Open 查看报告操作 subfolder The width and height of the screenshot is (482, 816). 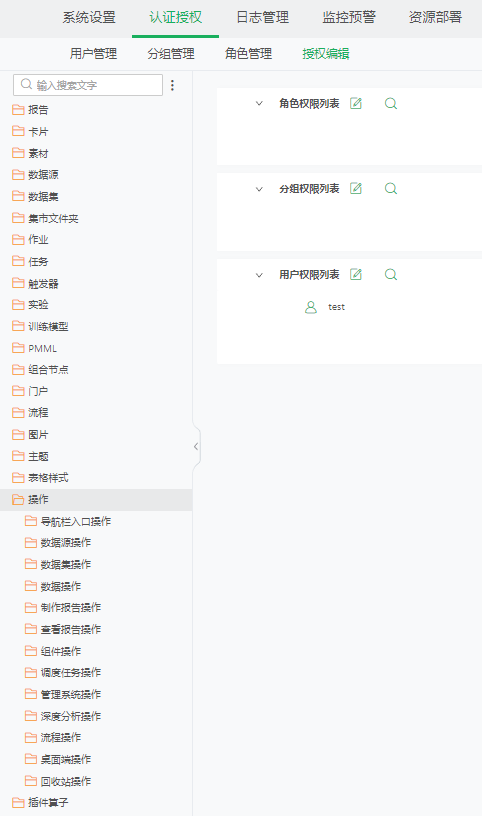coord(71,630)
